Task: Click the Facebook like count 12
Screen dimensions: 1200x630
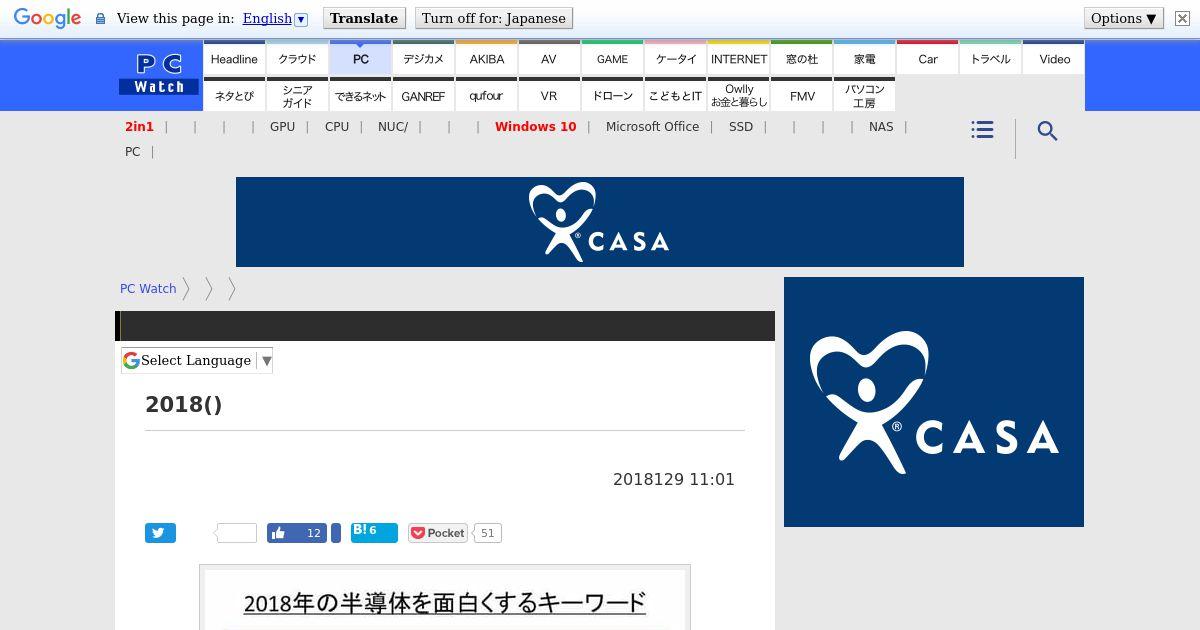Action: coord(313,533)
